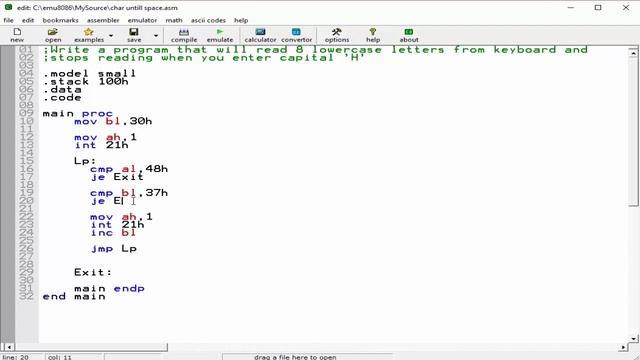Click the 'col: 11' status bar entry

pyautogui.click(x=60, y=357)
